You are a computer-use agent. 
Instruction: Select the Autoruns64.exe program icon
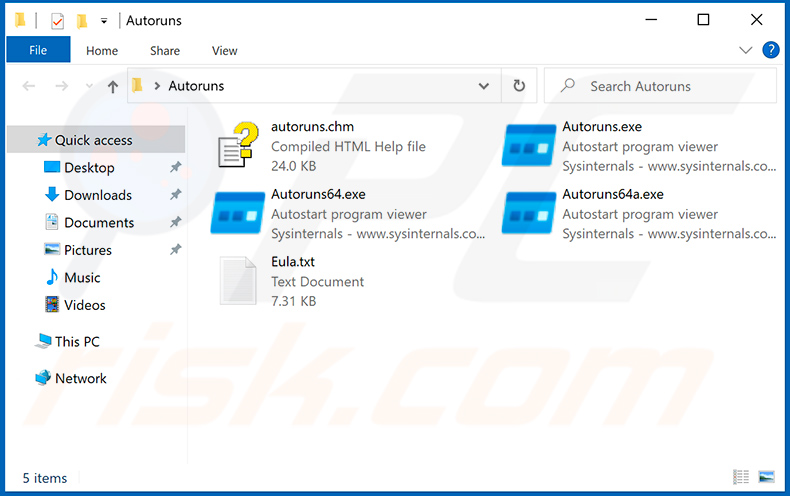point(238,213)
